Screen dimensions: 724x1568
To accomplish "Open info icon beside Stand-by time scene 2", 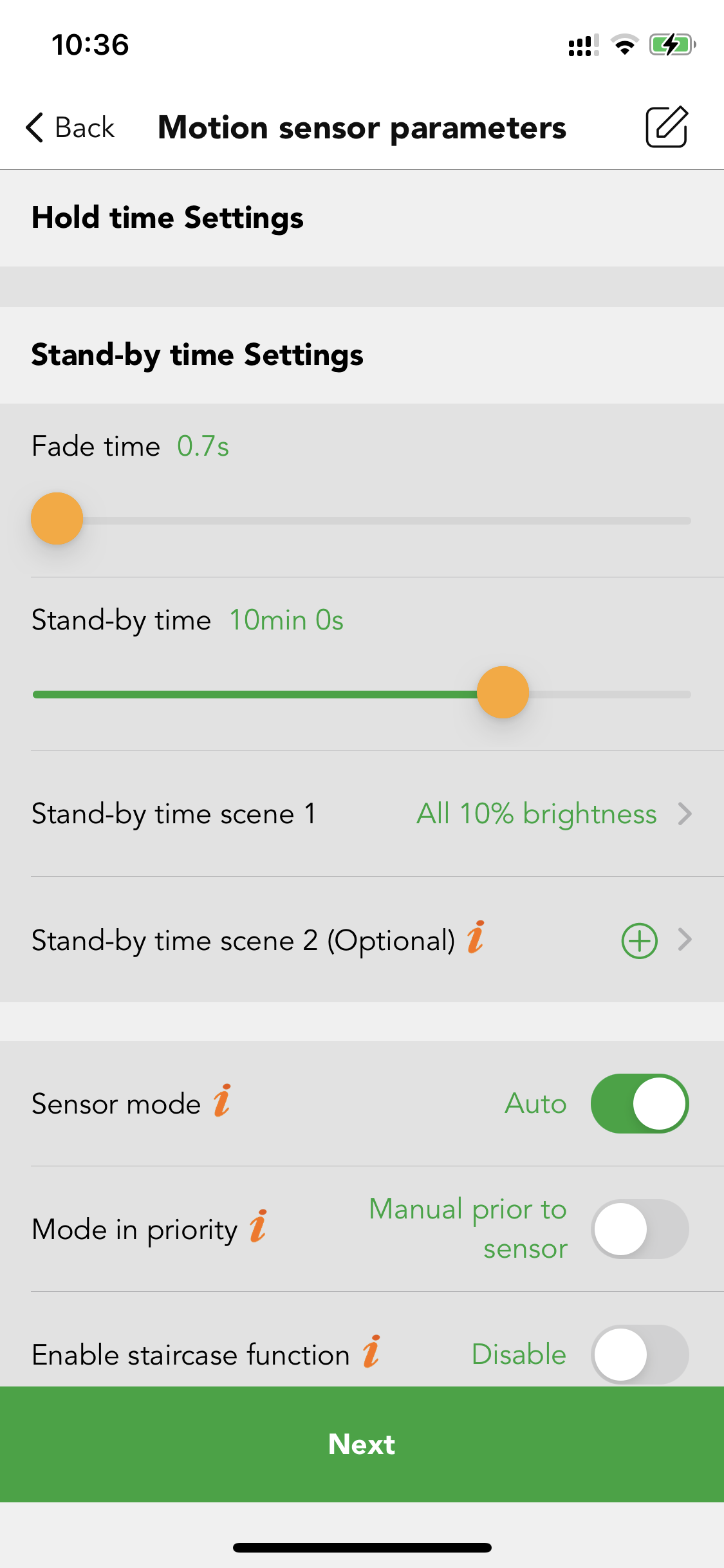I will pyautogui.click(x=476, y=937).
